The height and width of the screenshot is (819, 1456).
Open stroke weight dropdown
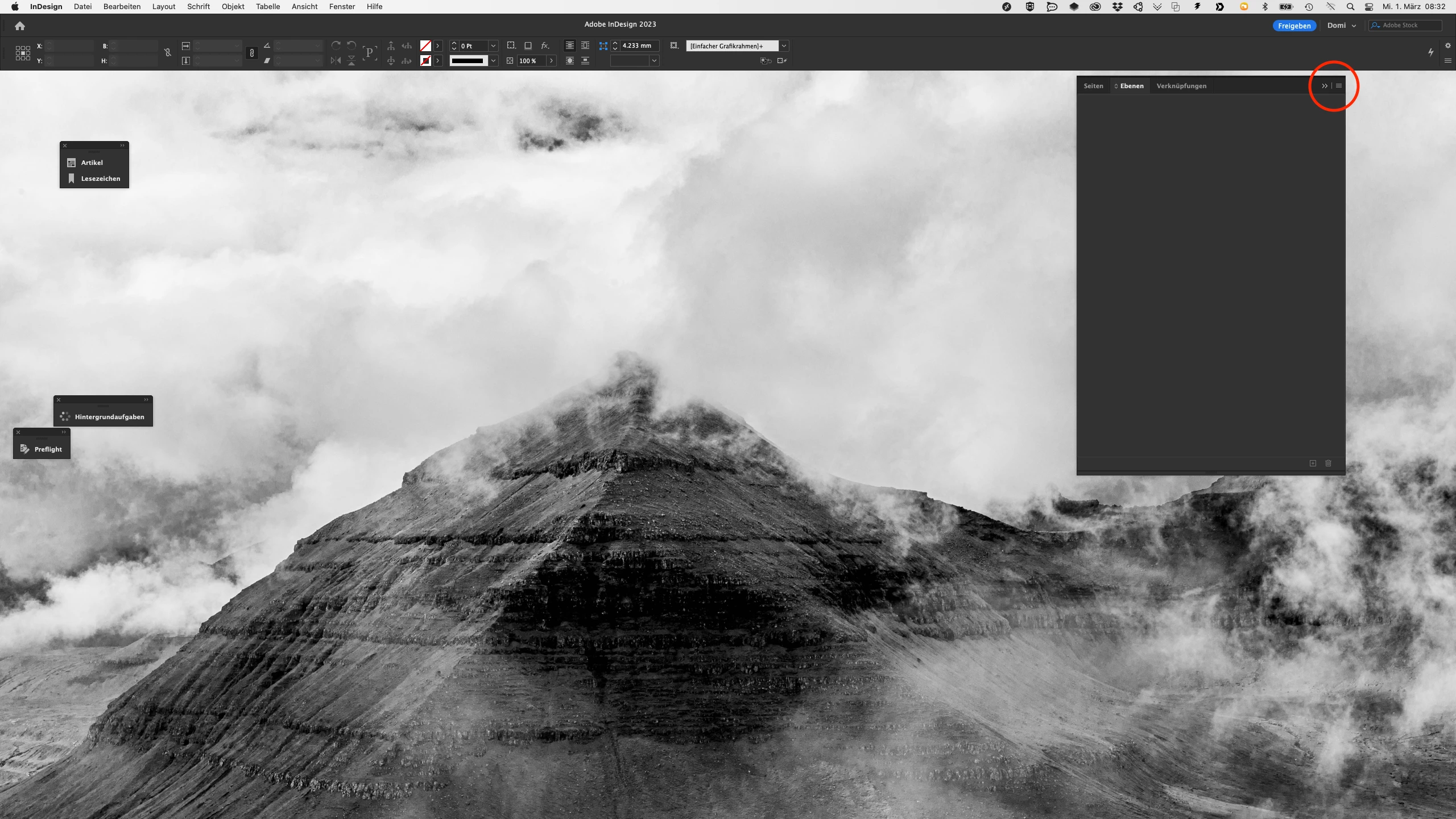493,45
